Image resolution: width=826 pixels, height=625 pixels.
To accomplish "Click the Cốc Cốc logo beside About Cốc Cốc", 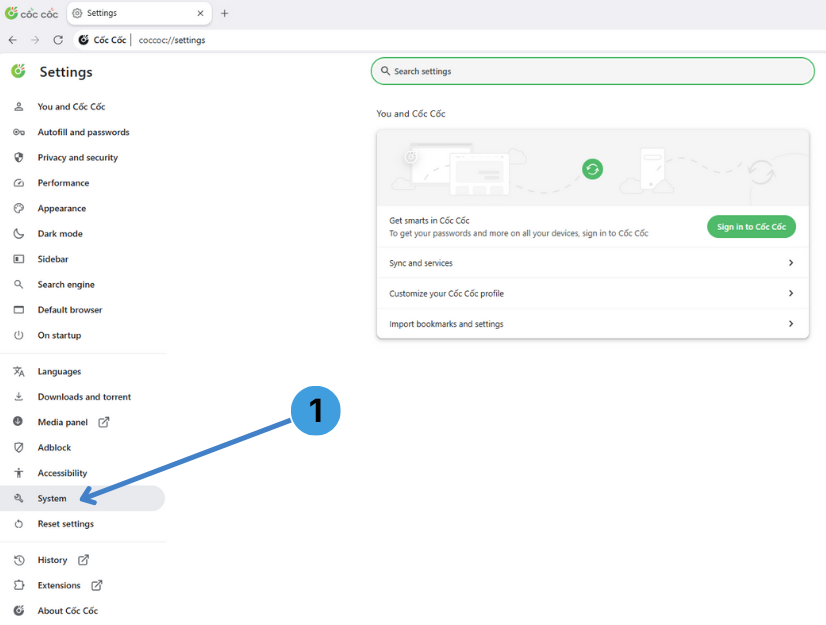I will (x=18, y=610).
